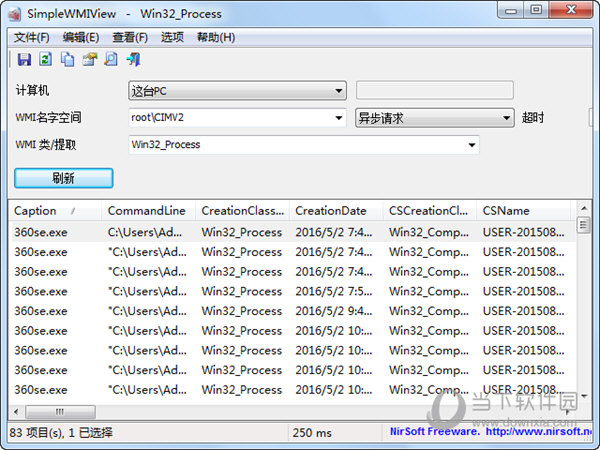Sort by the CreationClass... column header

242,210
